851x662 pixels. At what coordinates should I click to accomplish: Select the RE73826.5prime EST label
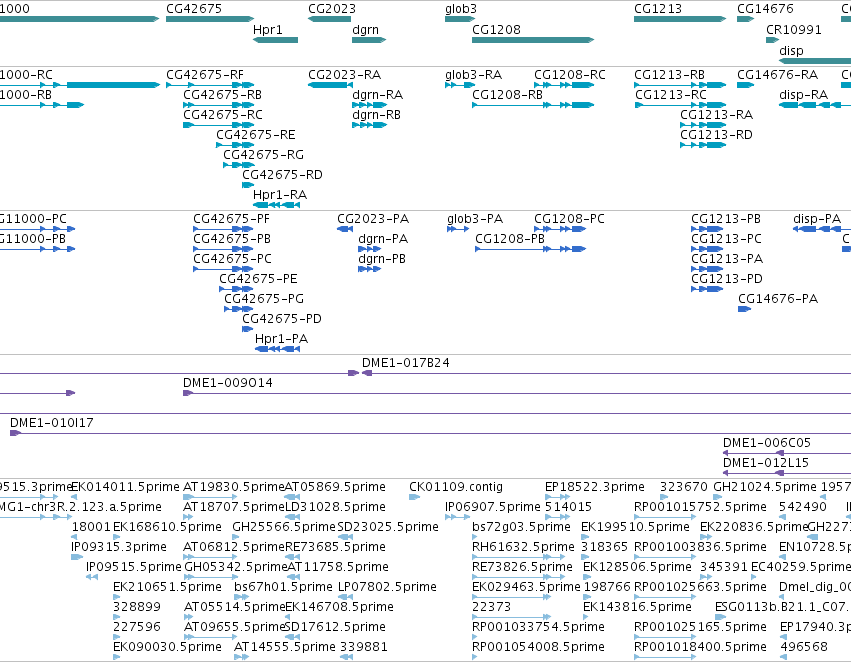click(x=522, y=567)
